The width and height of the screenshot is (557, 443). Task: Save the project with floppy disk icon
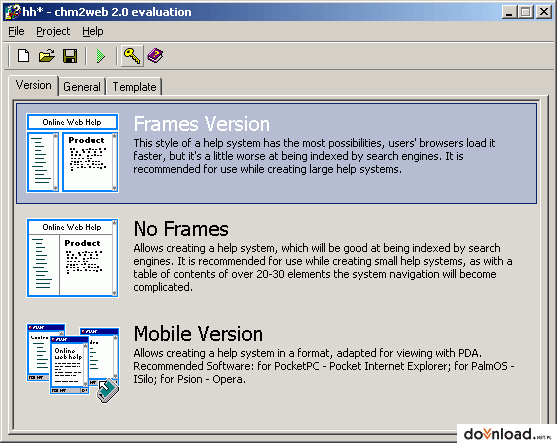(x=70, y=56)
